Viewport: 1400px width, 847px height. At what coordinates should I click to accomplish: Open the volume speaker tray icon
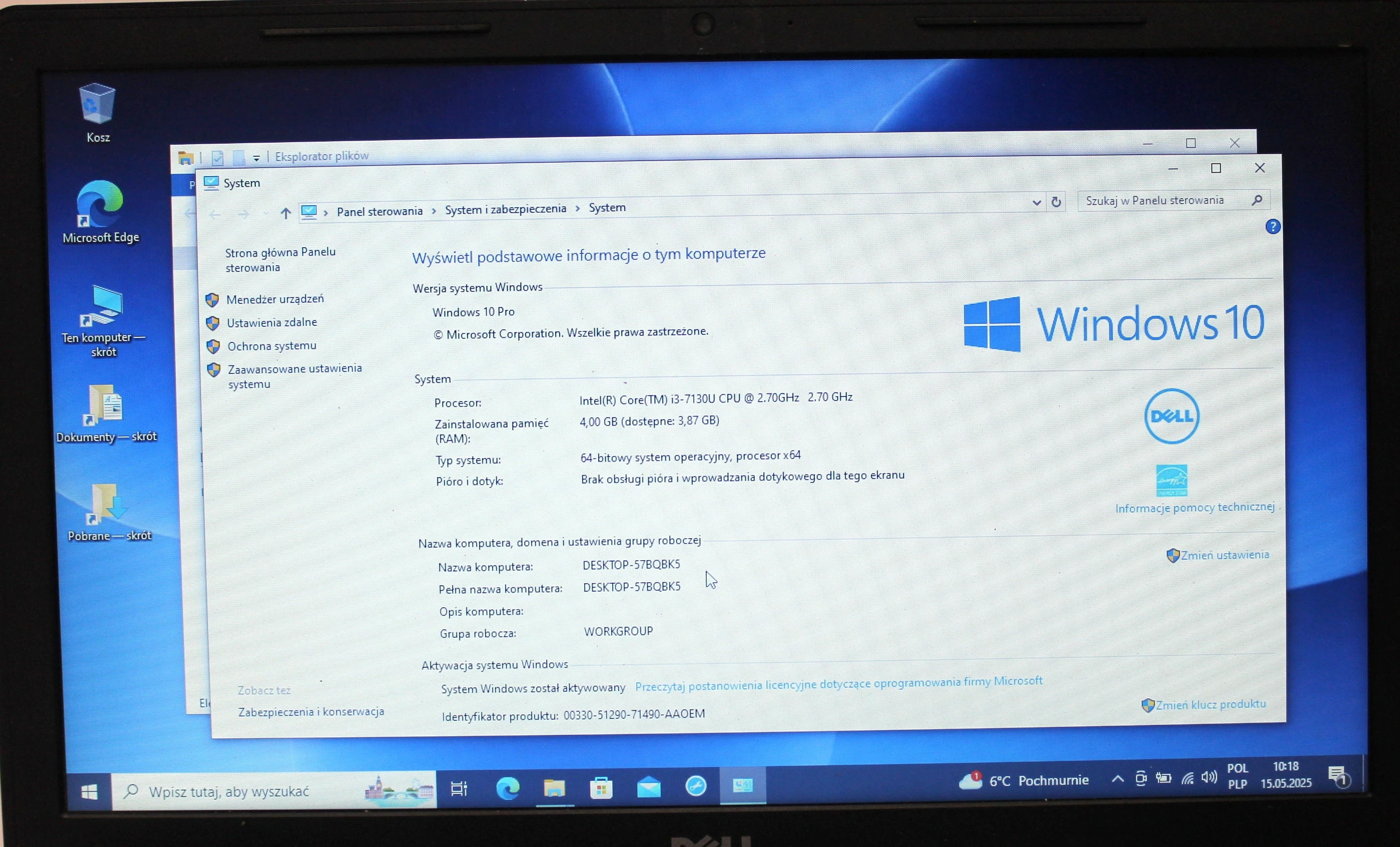[x=1209, y=777]
